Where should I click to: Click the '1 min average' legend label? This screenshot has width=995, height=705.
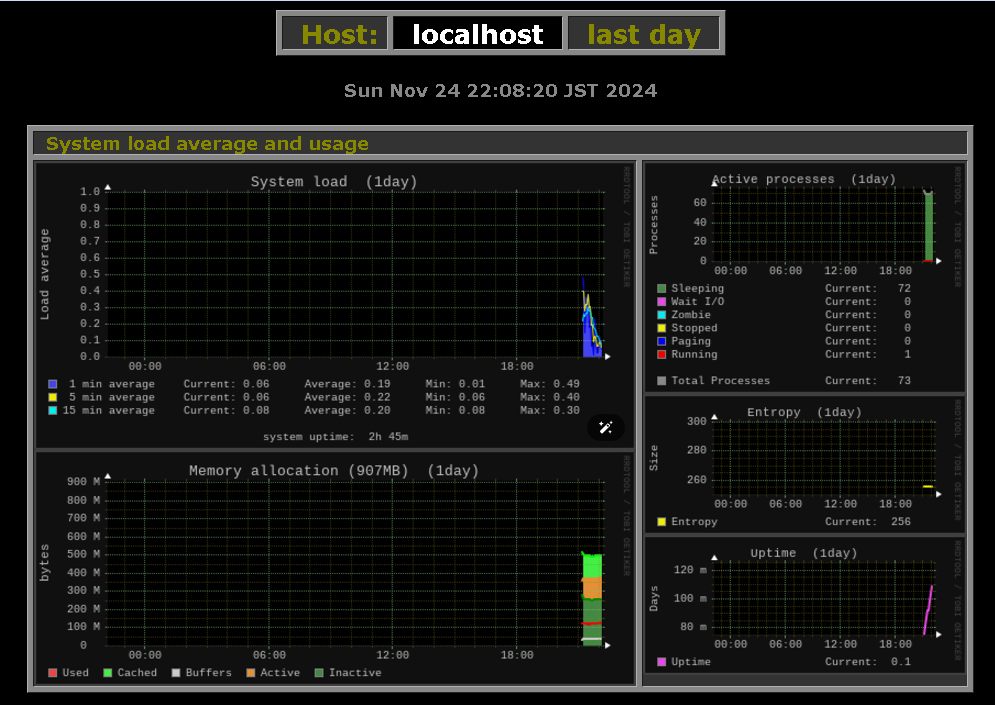pyautogui.click(x=112, y=384)
